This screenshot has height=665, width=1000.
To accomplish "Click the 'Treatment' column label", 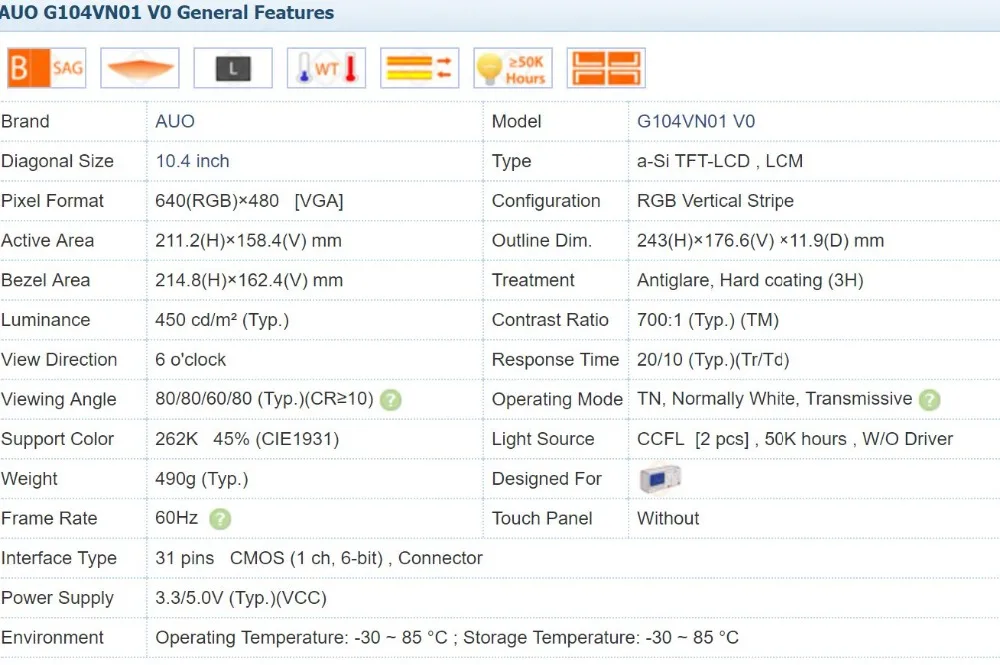I will pyautogui.click(x=533, y=280).
